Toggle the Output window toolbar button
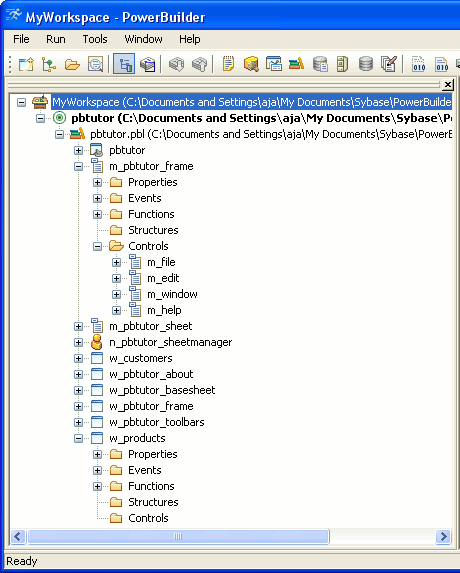 point(148,64)
